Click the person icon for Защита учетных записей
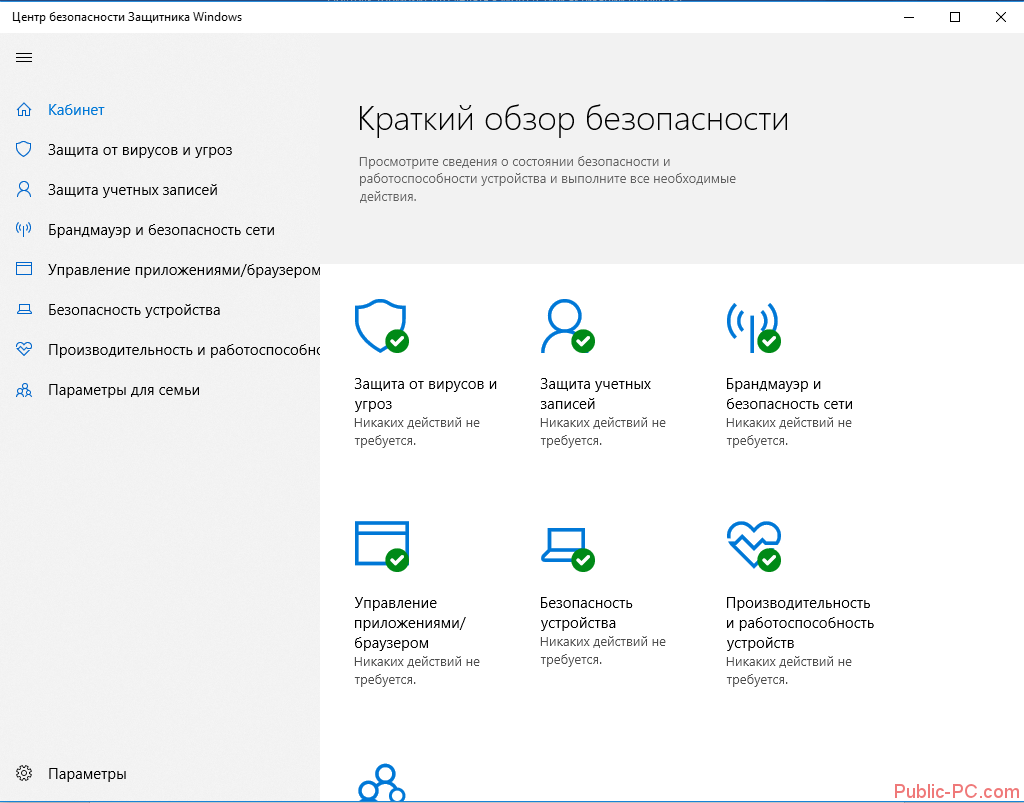 tap(24, 190)
